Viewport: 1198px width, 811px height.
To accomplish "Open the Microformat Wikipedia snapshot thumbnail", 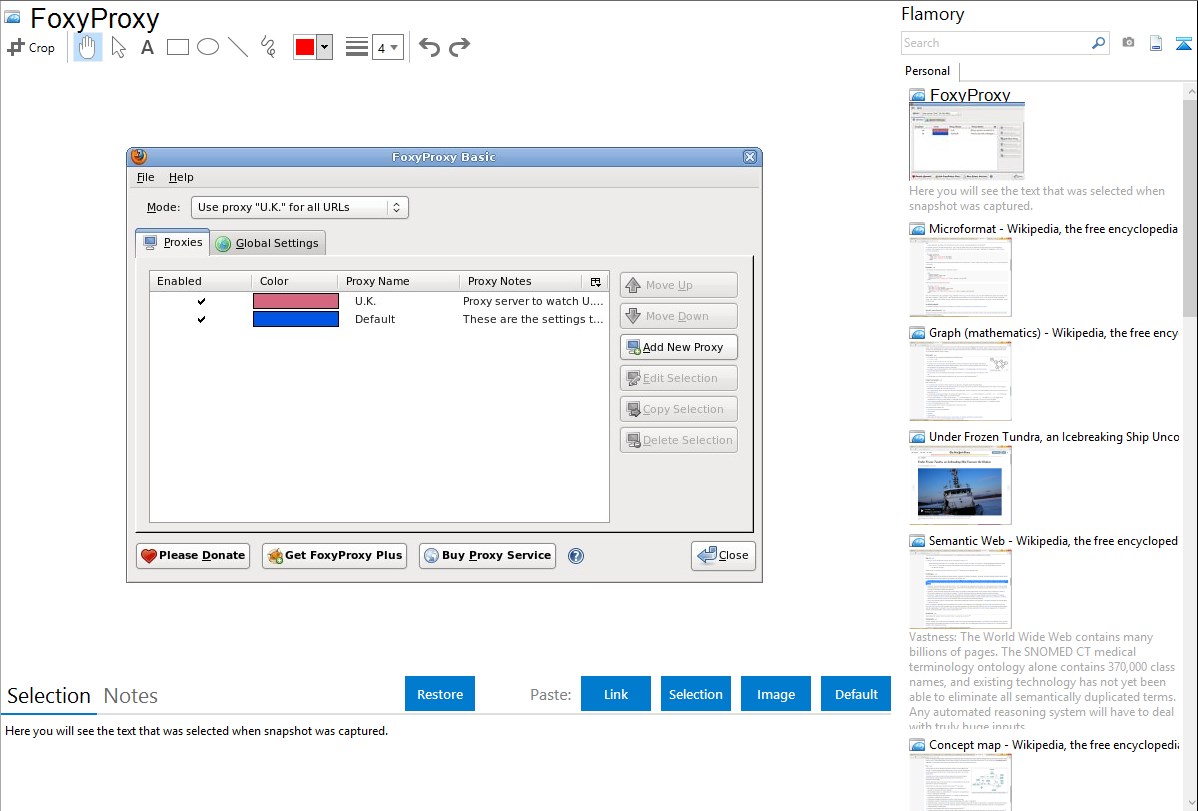I will (x=960, y=277).
